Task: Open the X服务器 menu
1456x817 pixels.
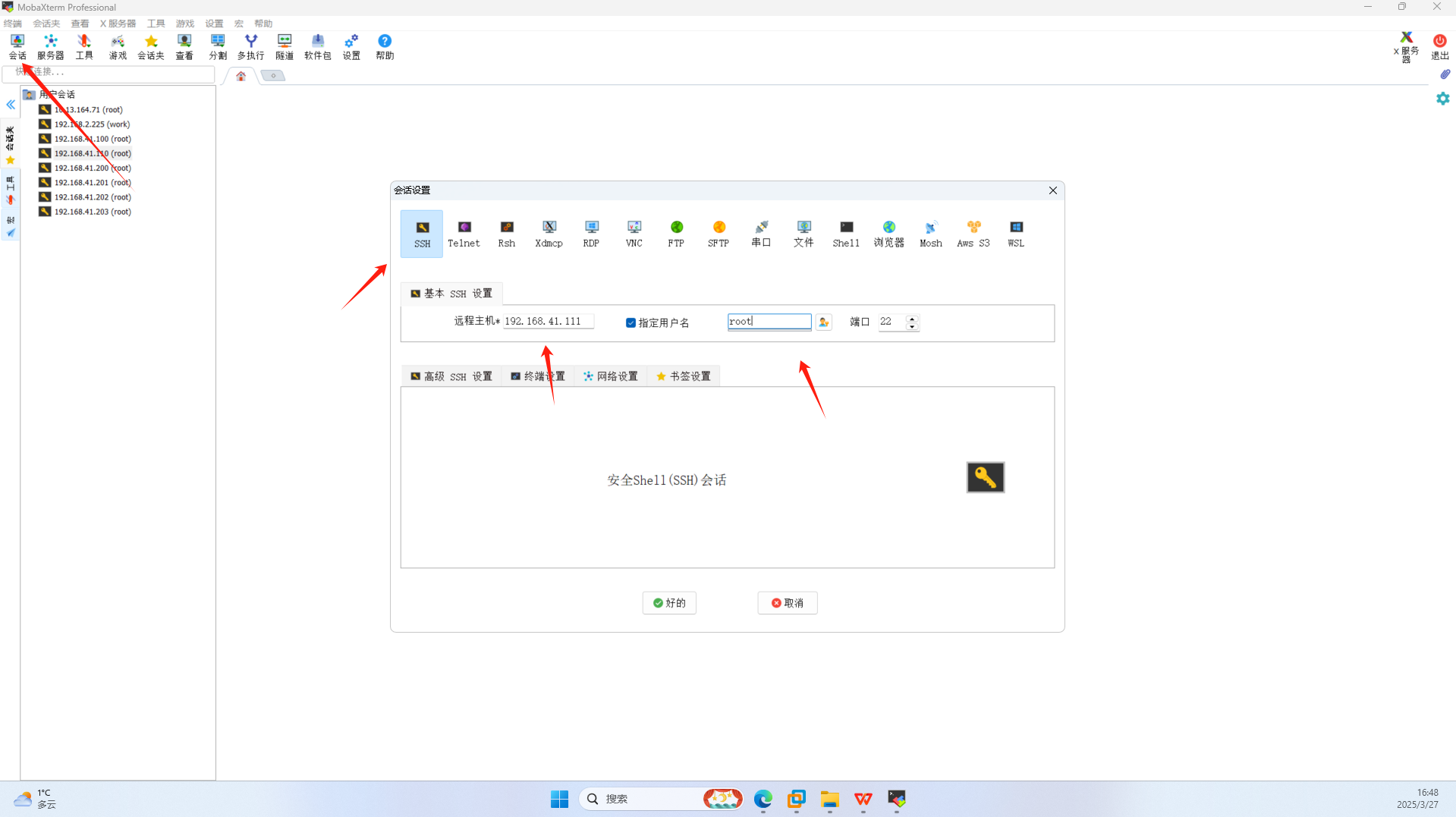Action: 118,24
